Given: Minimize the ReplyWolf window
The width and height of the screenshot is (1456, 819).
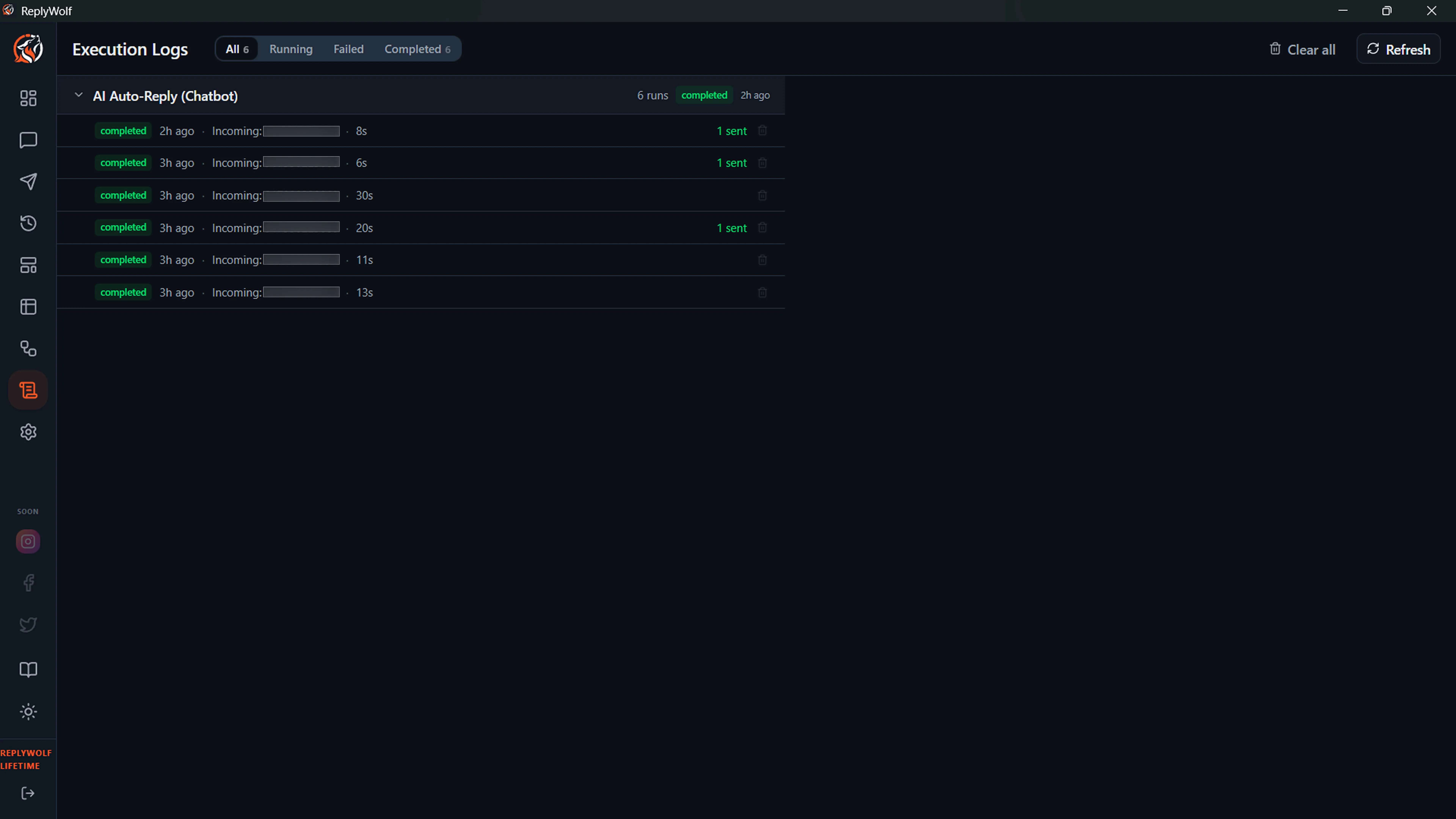Looking at the screenshot, I should [x=1343, y=11].
